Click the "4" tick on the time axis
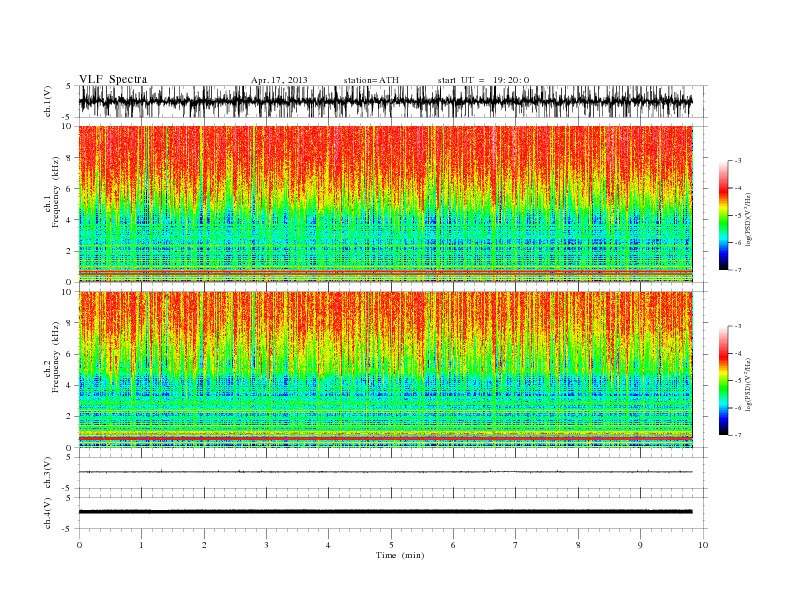 tap(328, 545)
